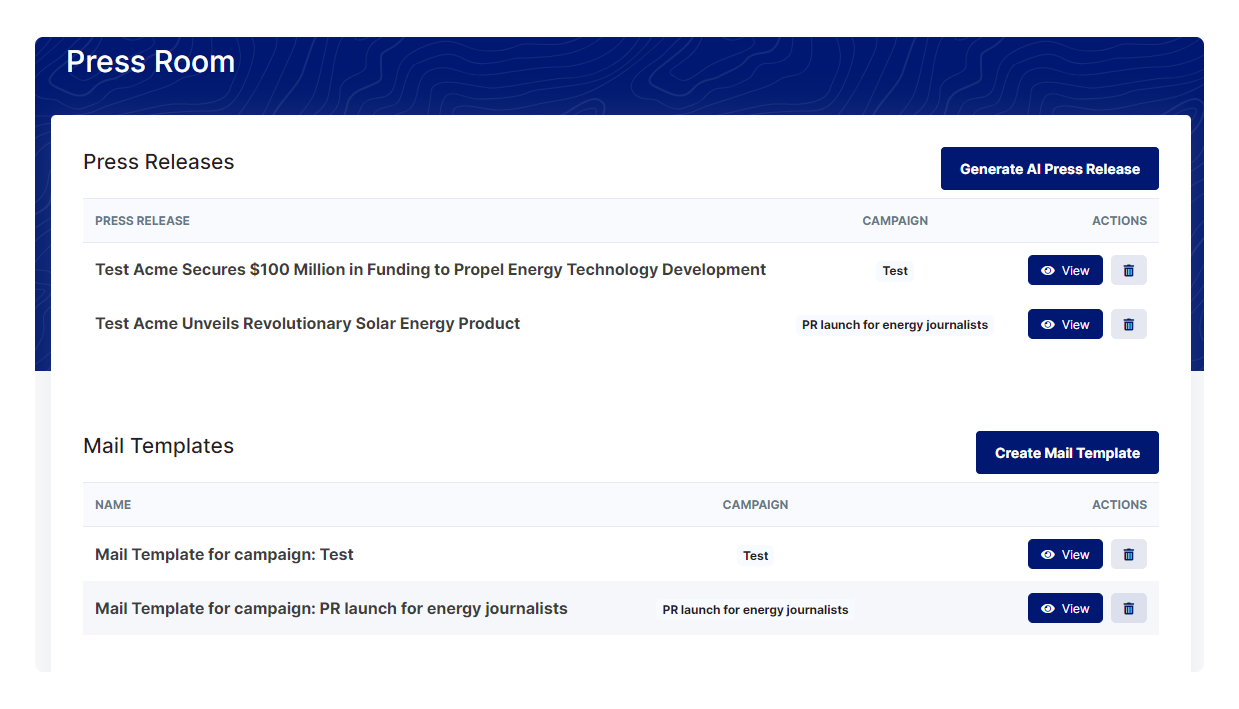View the $100 Million Funding press release
1239x709 pixels.
1065,270
